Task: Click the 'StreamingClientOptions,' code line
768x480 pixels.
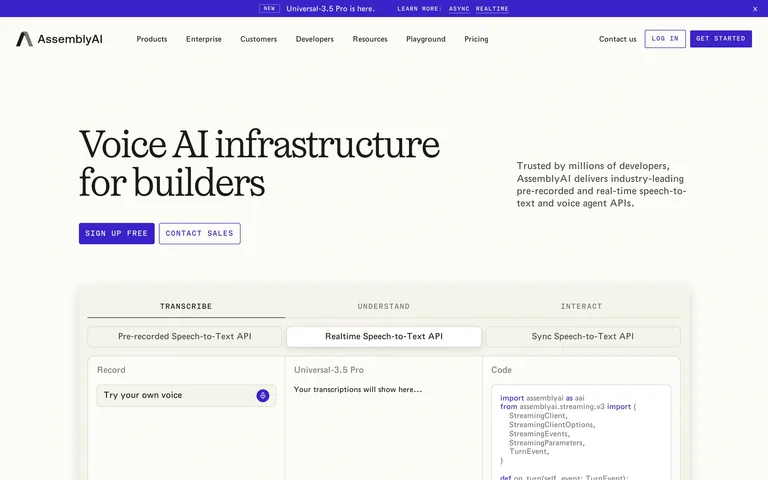Action: (x=552, y=425)
